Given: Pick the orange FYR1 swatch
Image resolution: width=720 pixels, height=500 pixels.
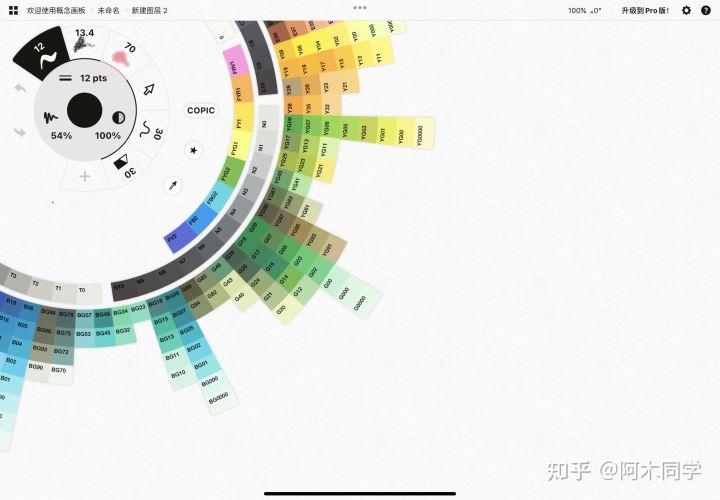Looking at the screenshot, I should pyautogui.click(x=241, y=90).
